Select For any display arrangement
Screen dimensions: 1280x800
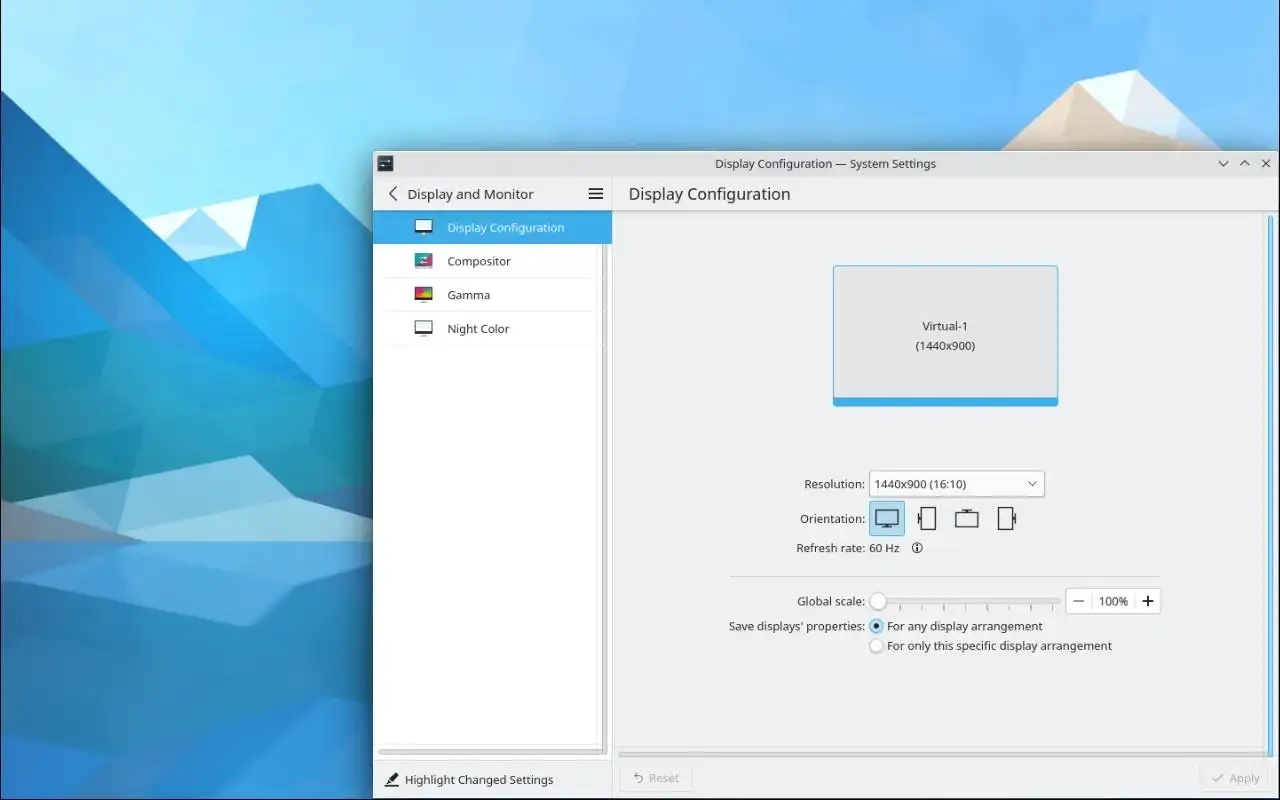click(957, 626)
